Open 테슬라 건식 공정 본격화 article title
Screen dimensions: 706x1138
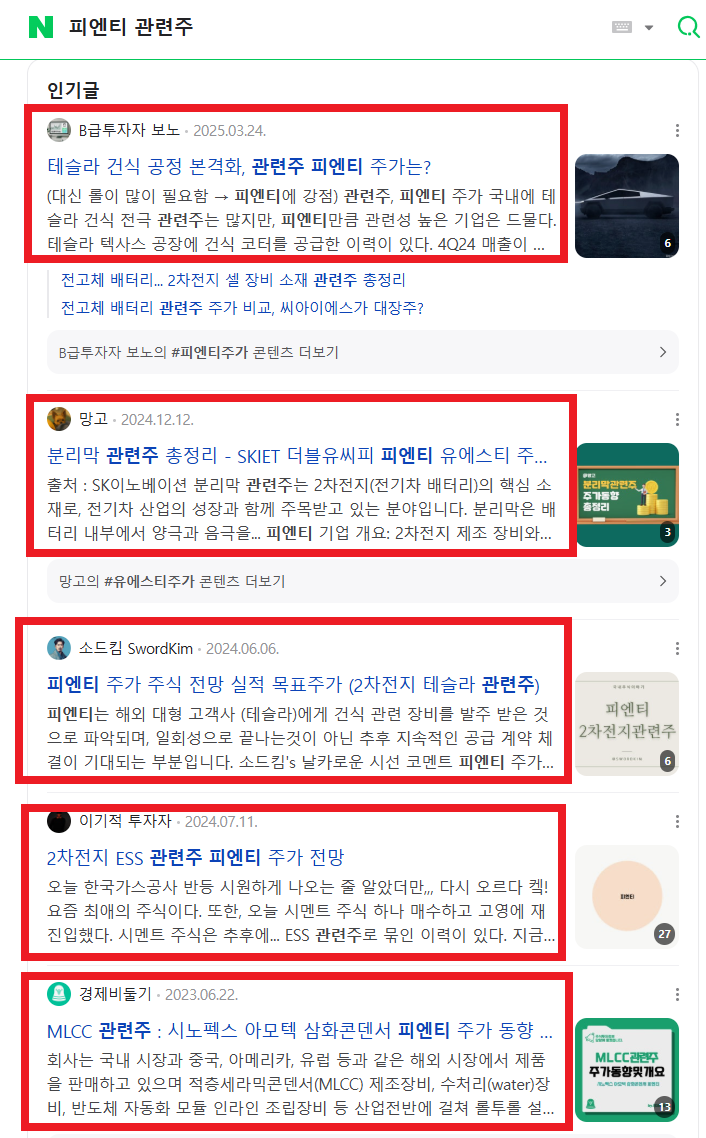(x=239, y=167)
